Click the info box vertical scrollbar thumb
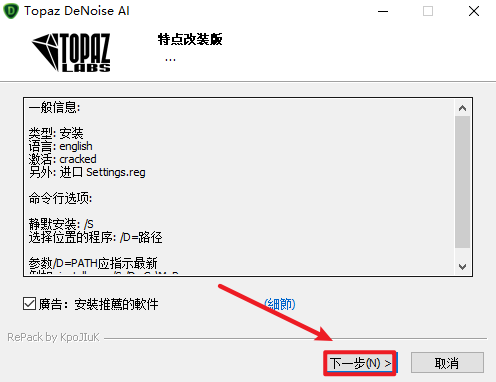Screen dimensions: 496x382 tap(462, 182)
